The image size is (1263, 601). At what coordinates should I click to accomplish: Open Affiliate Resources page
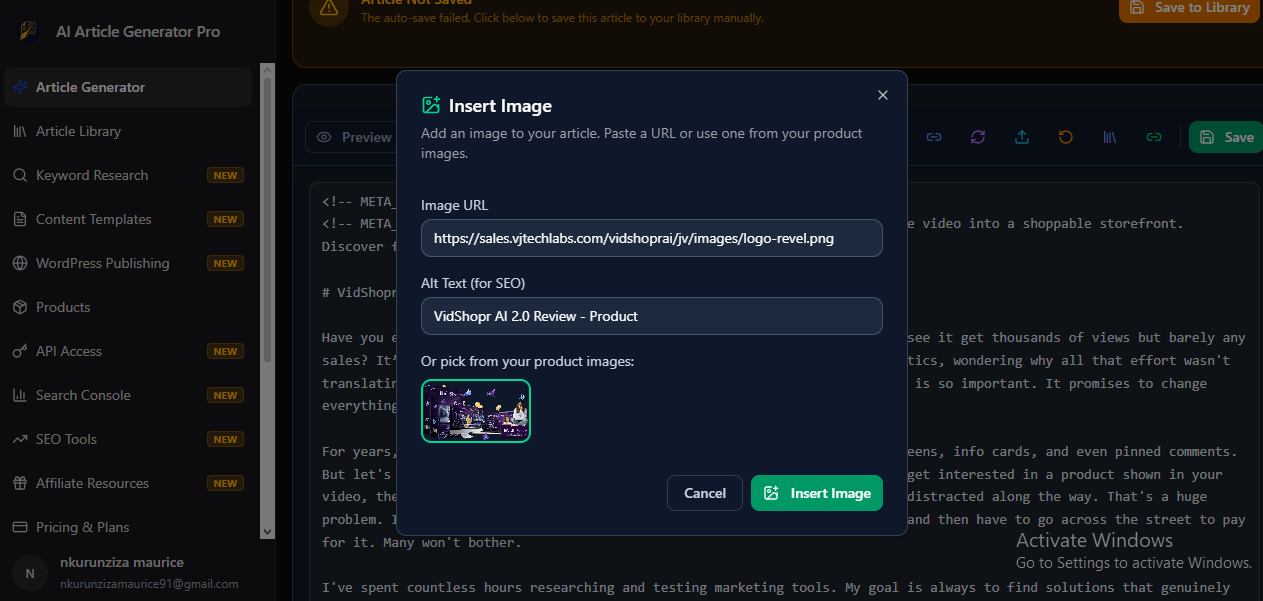coord(128,483)
